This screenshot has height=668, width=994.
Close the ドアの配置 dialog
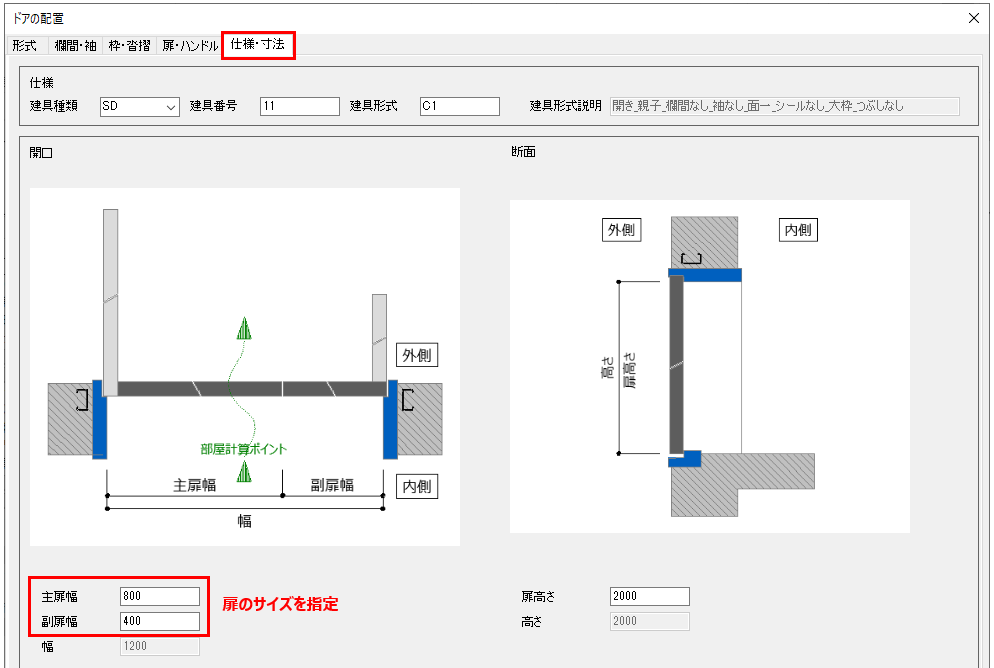974,17
